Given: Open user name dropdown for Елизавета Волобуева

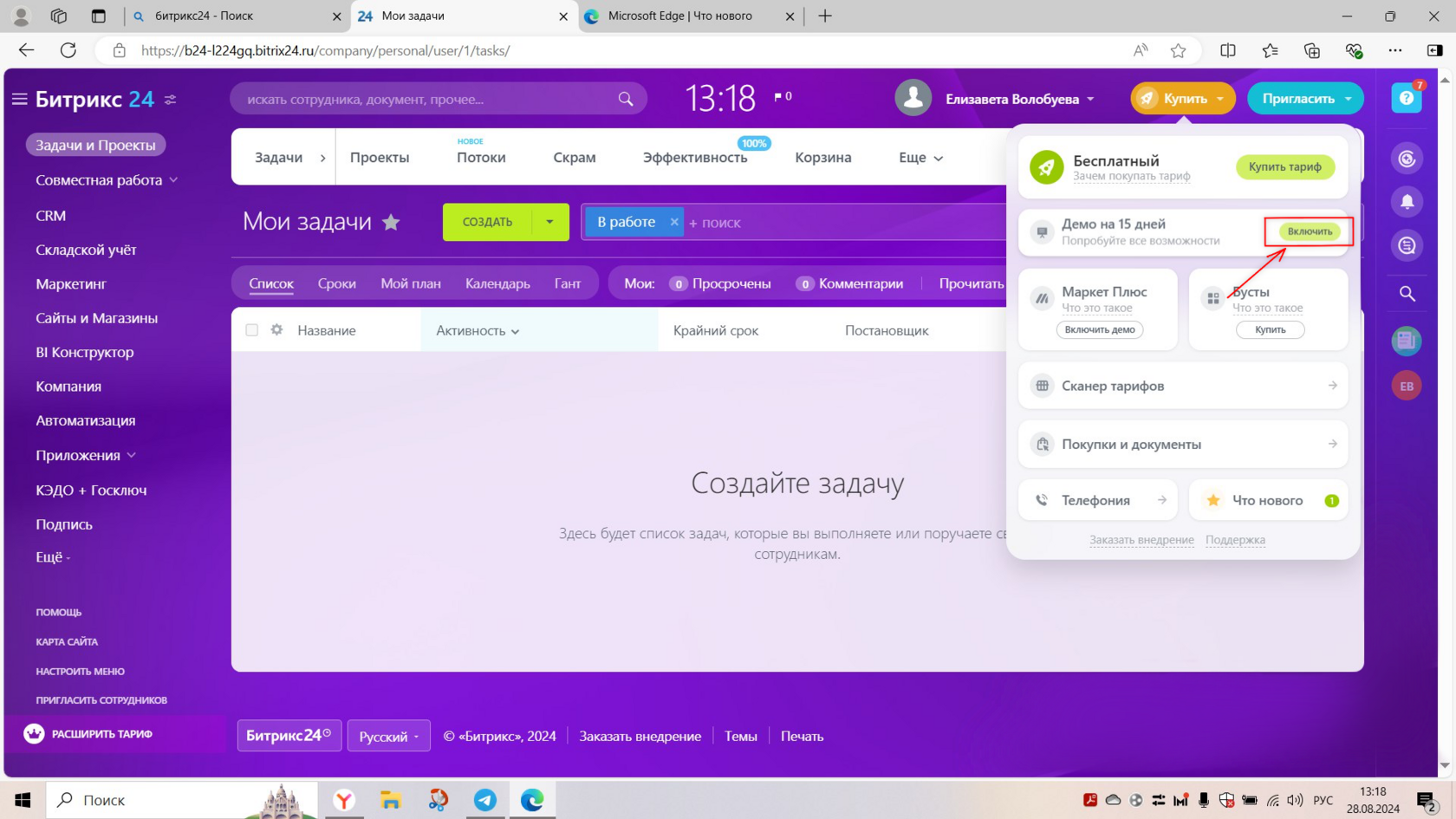Looking at the screenshot, I should 1090,99.
